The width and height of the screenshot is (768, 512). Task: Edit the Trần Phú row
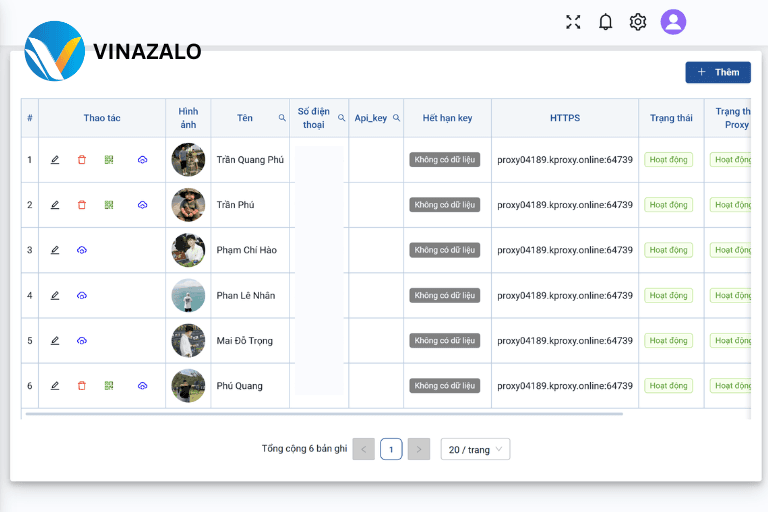click(55, 205)
